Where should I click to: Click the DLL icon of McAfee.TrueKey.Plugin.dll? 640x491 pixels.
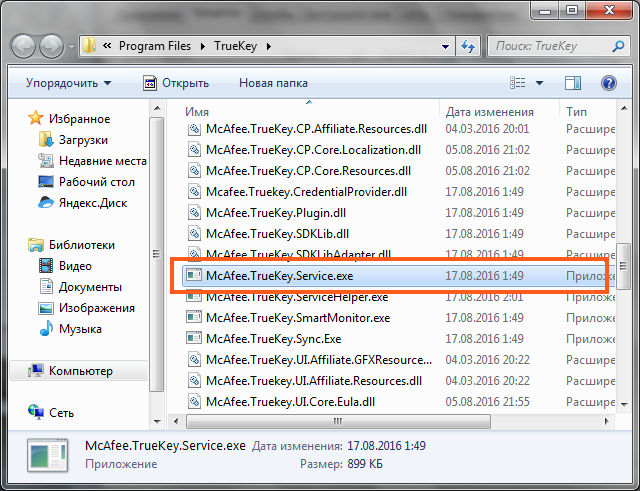(x=194, y=212)
